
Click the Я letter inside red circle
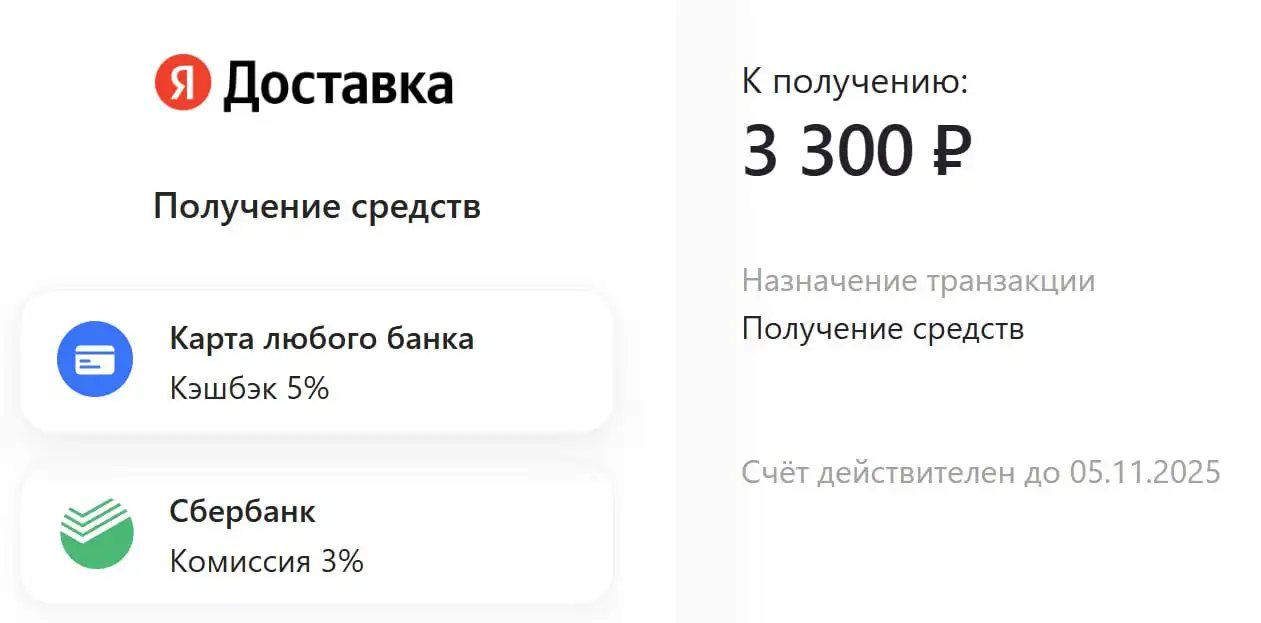pyautogui.click(x=183, y=84)
